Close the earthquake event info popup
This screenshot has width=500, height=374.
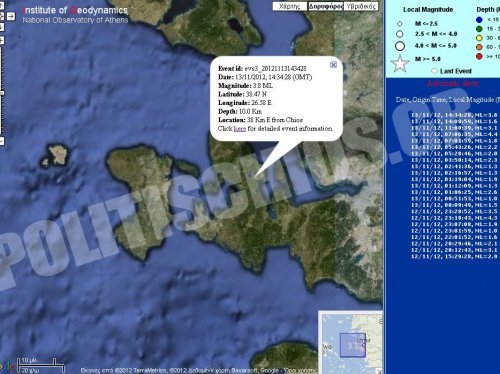[333, 65]
